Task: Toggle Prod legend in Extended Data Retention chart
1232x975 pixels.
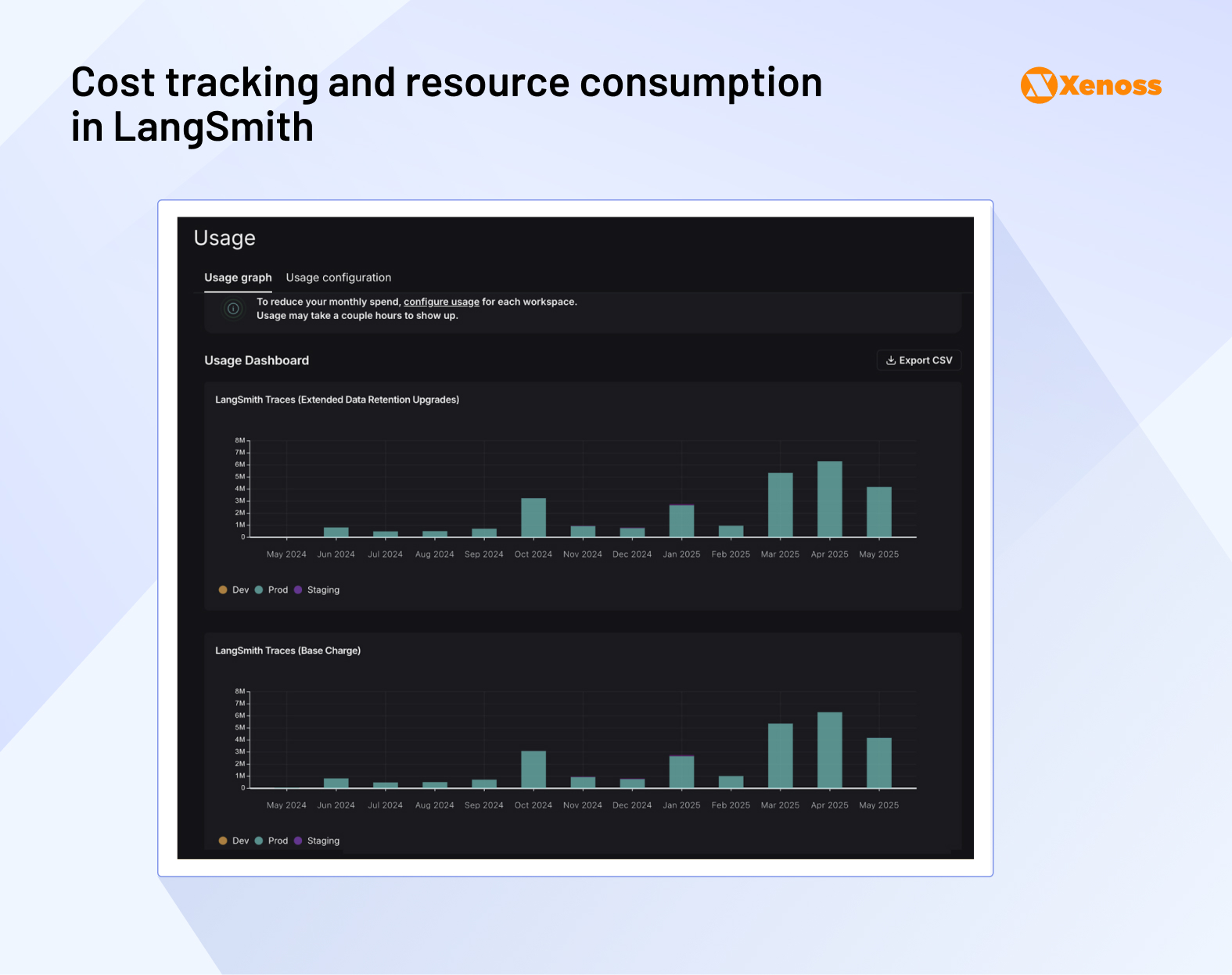Action: tap(271, 590)
